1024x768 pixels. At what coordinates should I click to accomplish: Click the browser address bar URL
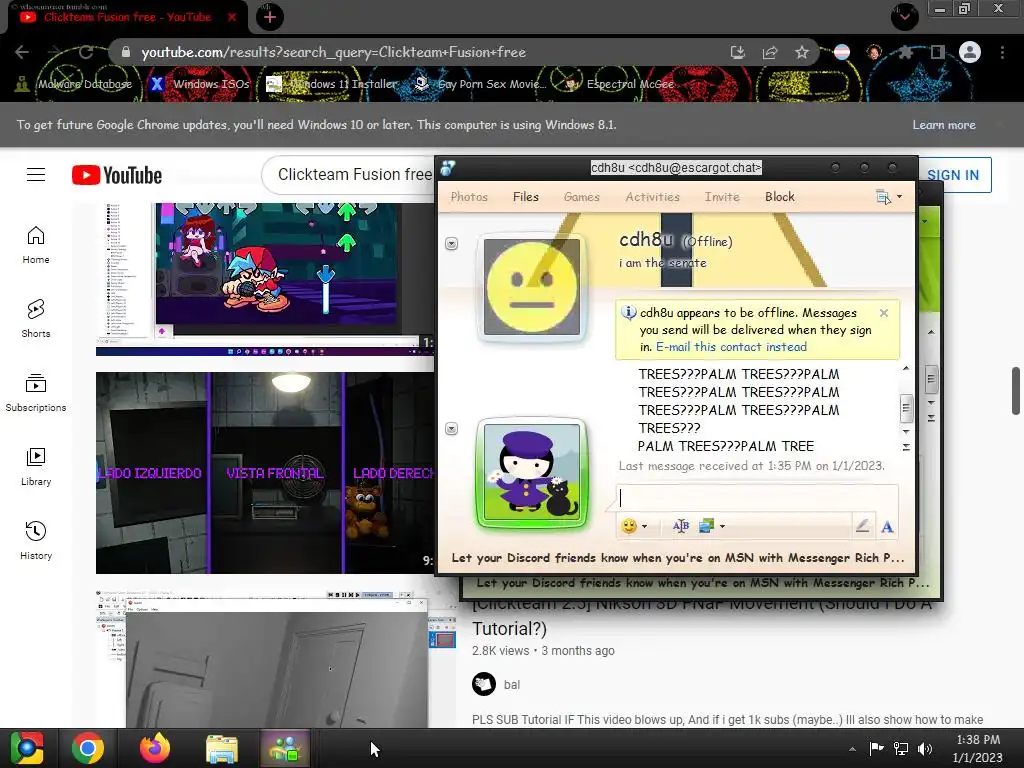click(x=333, y=52)
